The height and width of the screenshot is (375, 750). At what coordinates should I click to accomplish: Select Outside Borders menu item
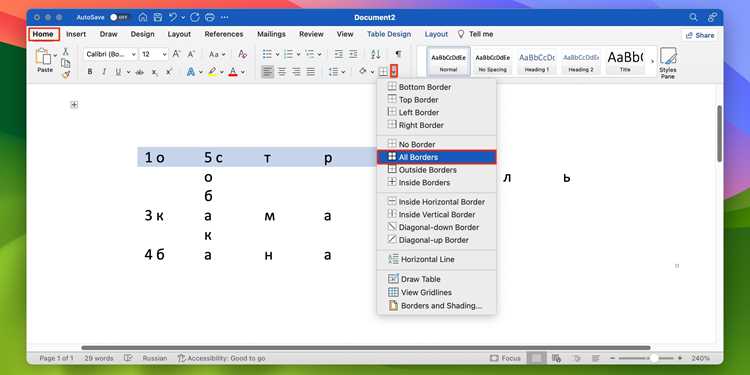tap(436, 170)
